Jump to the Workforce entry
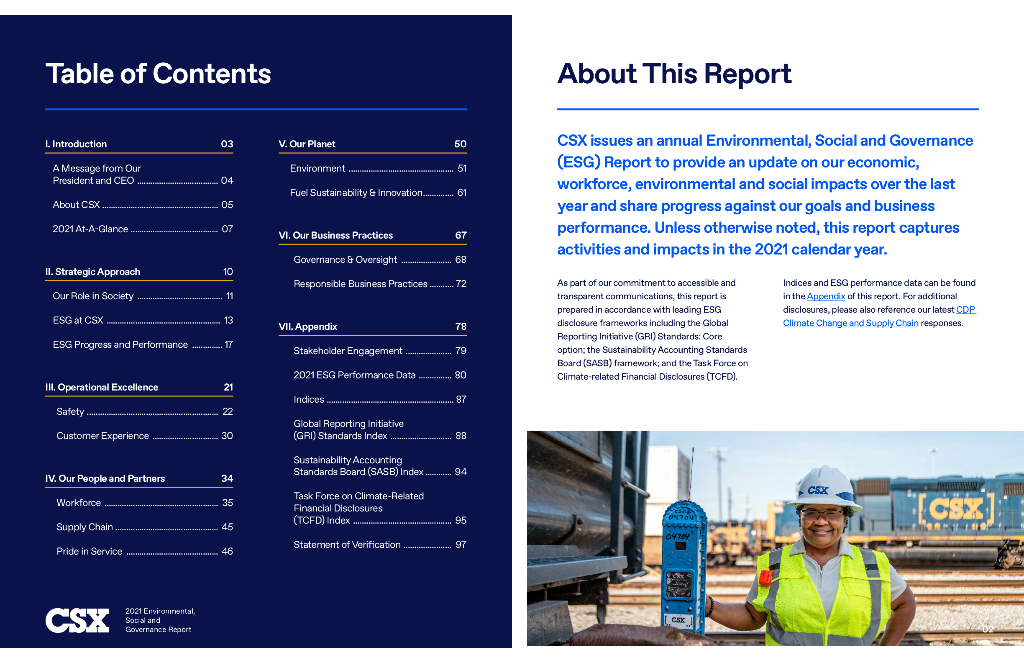The height and width of the screenshot is (663, 1024). [144, 503]
